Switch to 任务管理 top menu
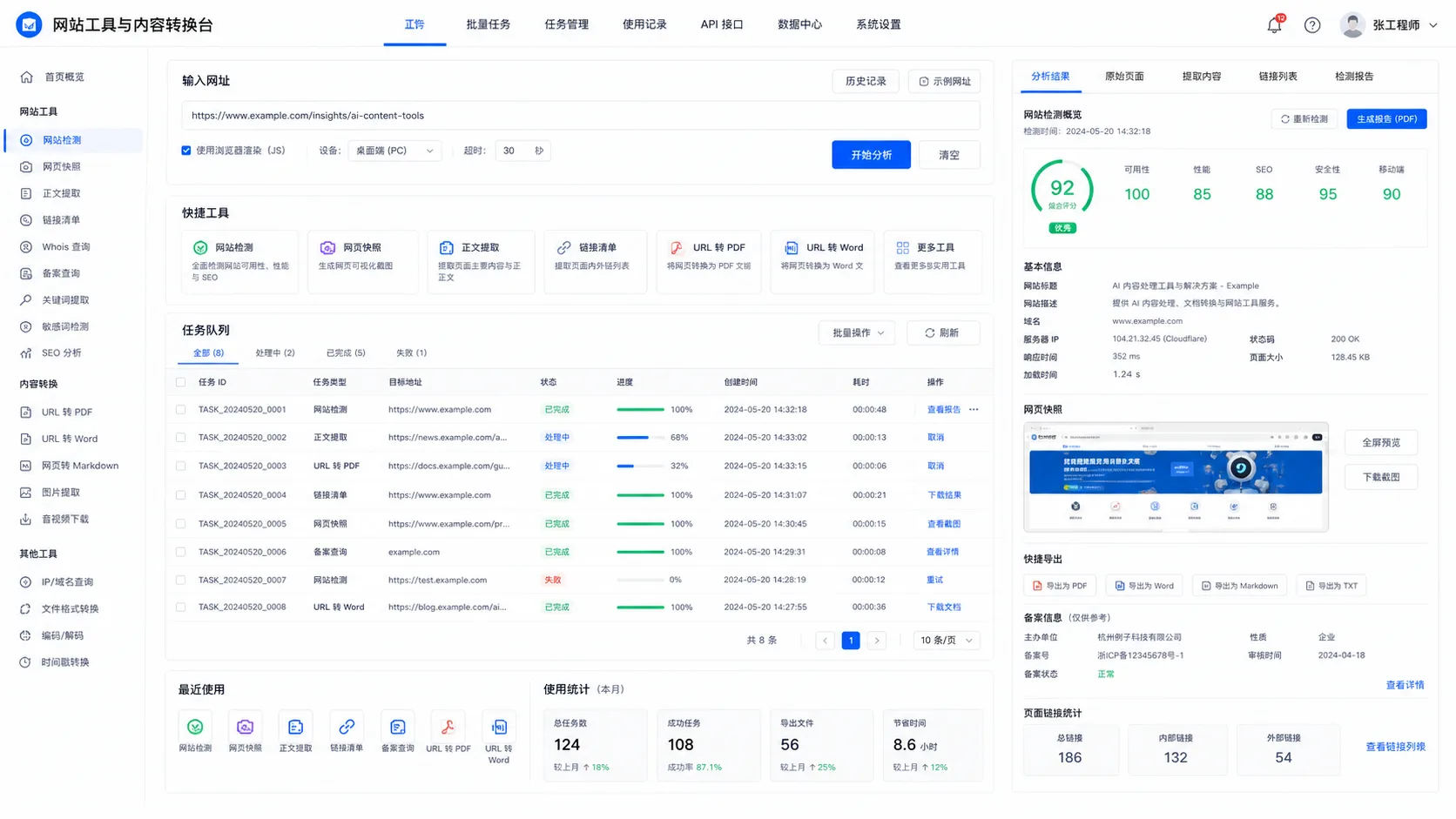Viewport: 1456px width, 819px height. pos(566,24)
